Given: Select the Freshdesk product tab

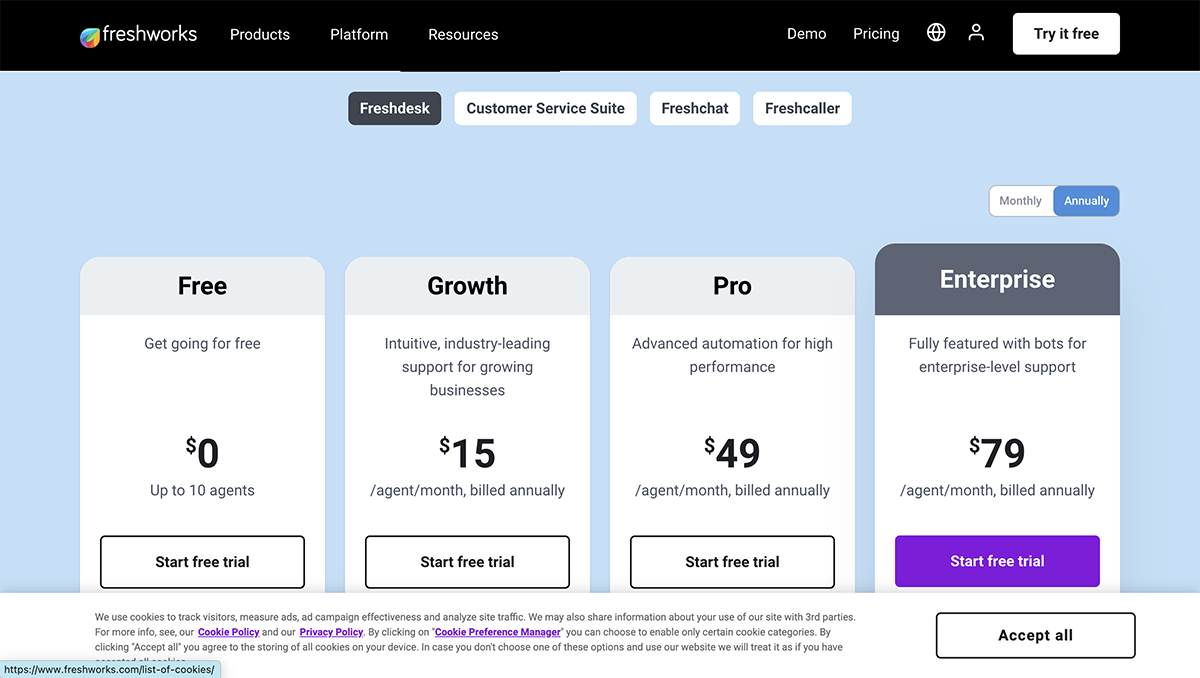Looking at the screenshot, I should pyautogui.click(x=394, y=108).
